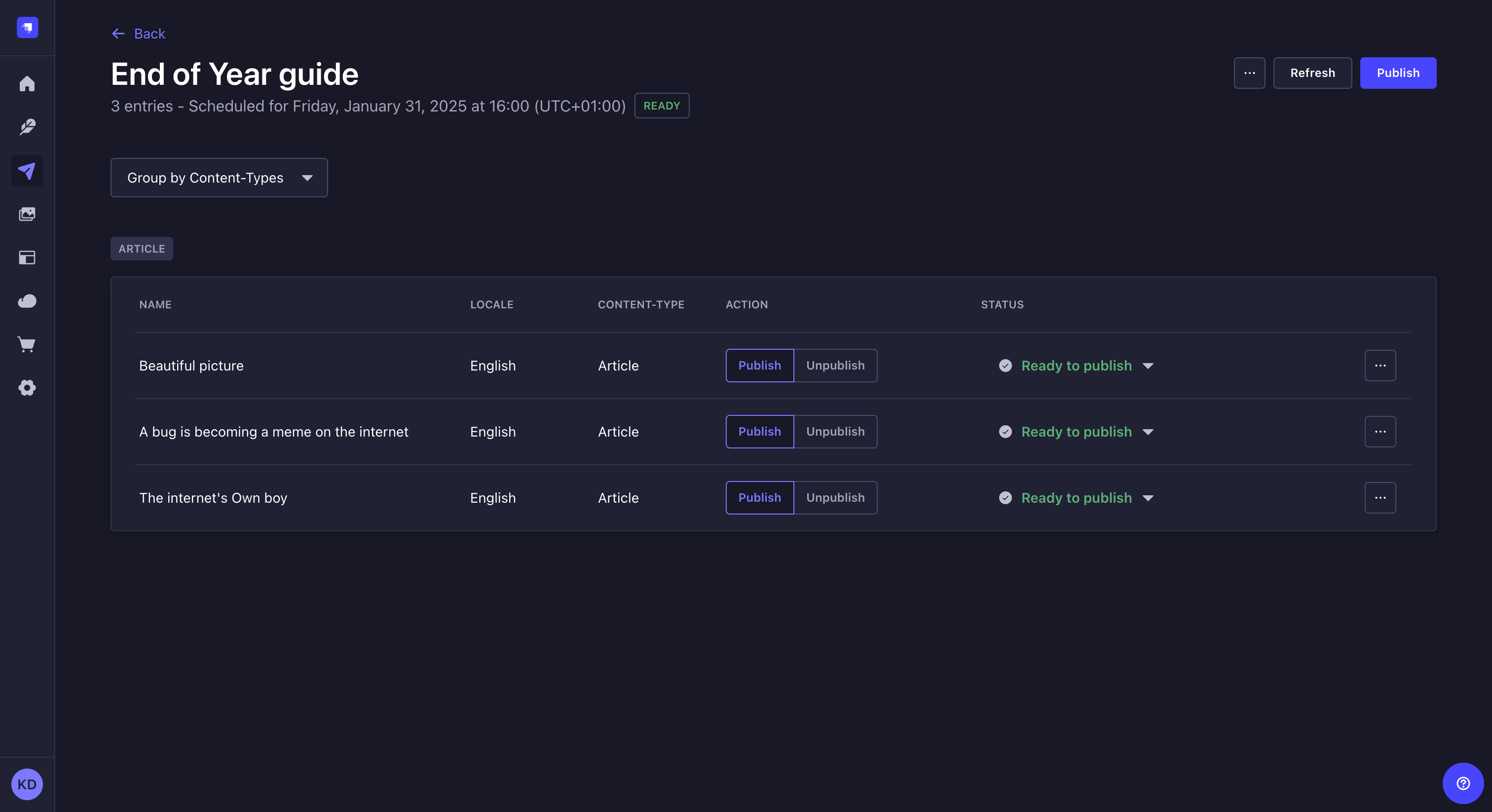Image resolution: width=1492 pixels, height=812 pixels.
Task: Click the cloud deploy sidebar icon
Action: (27, 301)
